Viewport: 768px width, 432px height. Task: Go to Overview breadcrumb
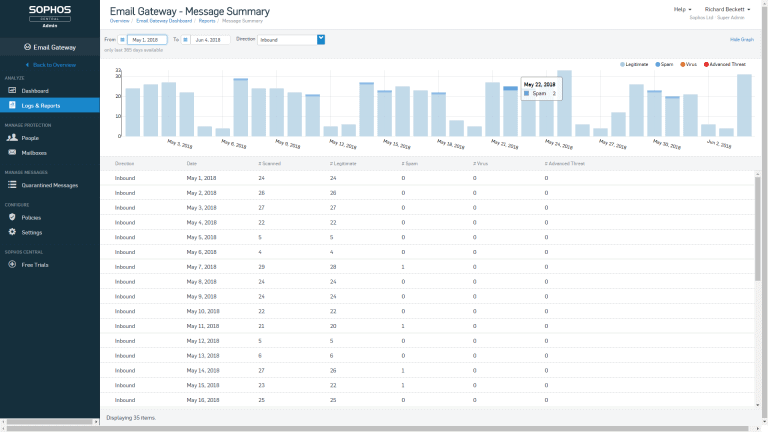coord(119,20)
